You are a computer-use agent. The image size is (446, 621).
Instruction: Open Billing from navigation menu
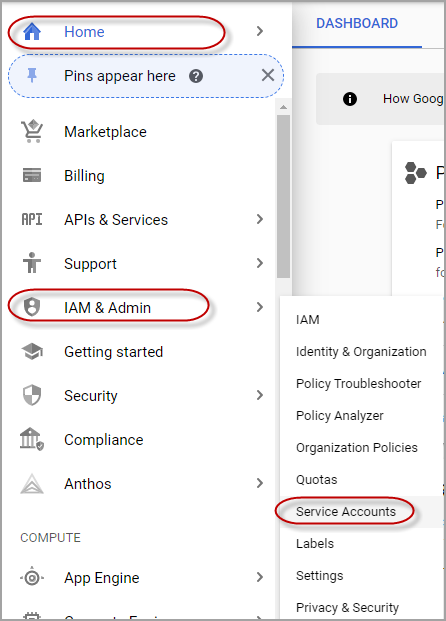[x=84, y=176]
